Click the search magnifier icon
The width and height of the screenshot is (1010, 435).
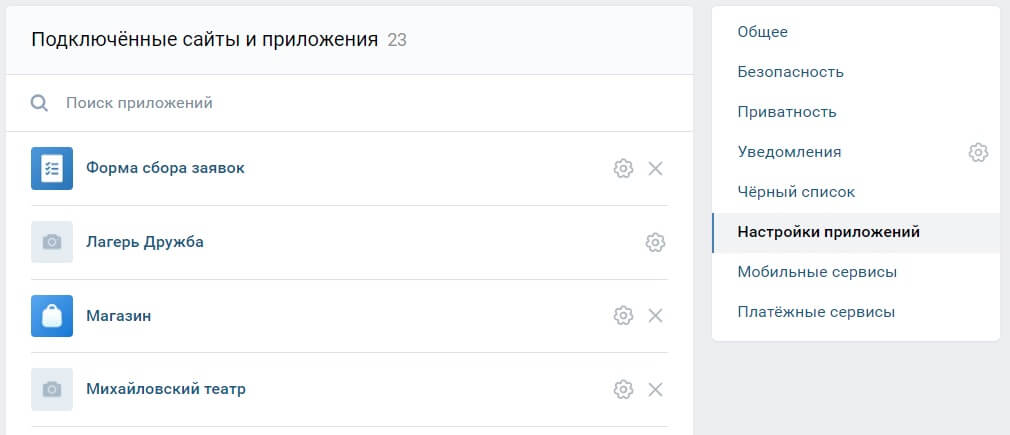click(40, 103)
